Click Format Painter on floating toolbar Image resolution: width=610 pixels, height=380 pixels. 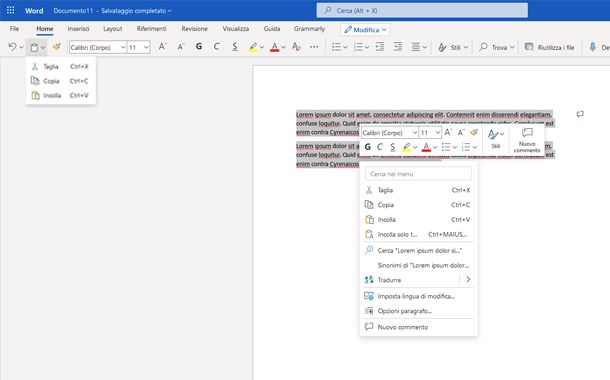pos(473,133)
